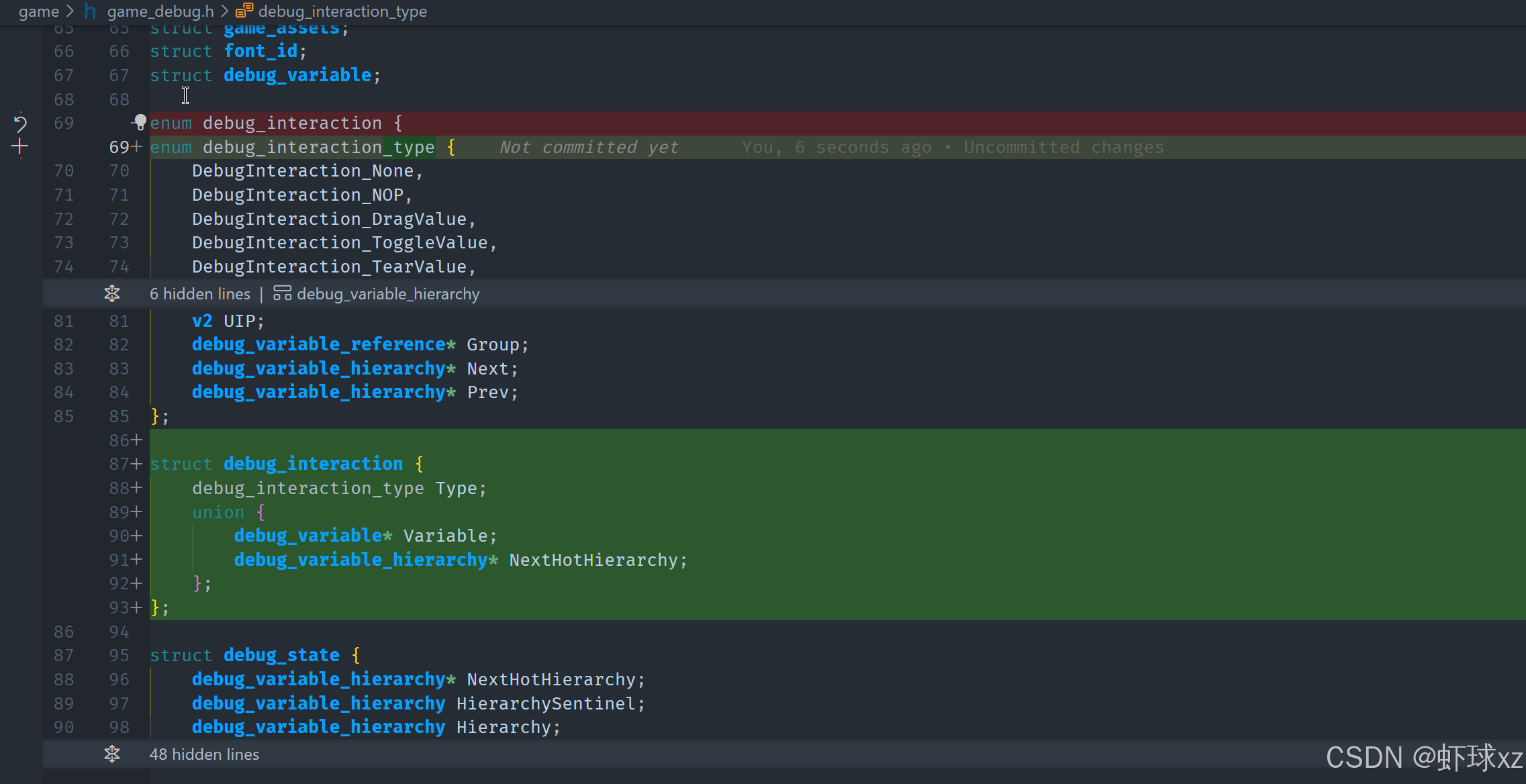Click unfold icon beside 6 hidden lines
This screenshot has width=1526, height=784.
[x=112, y=293]
